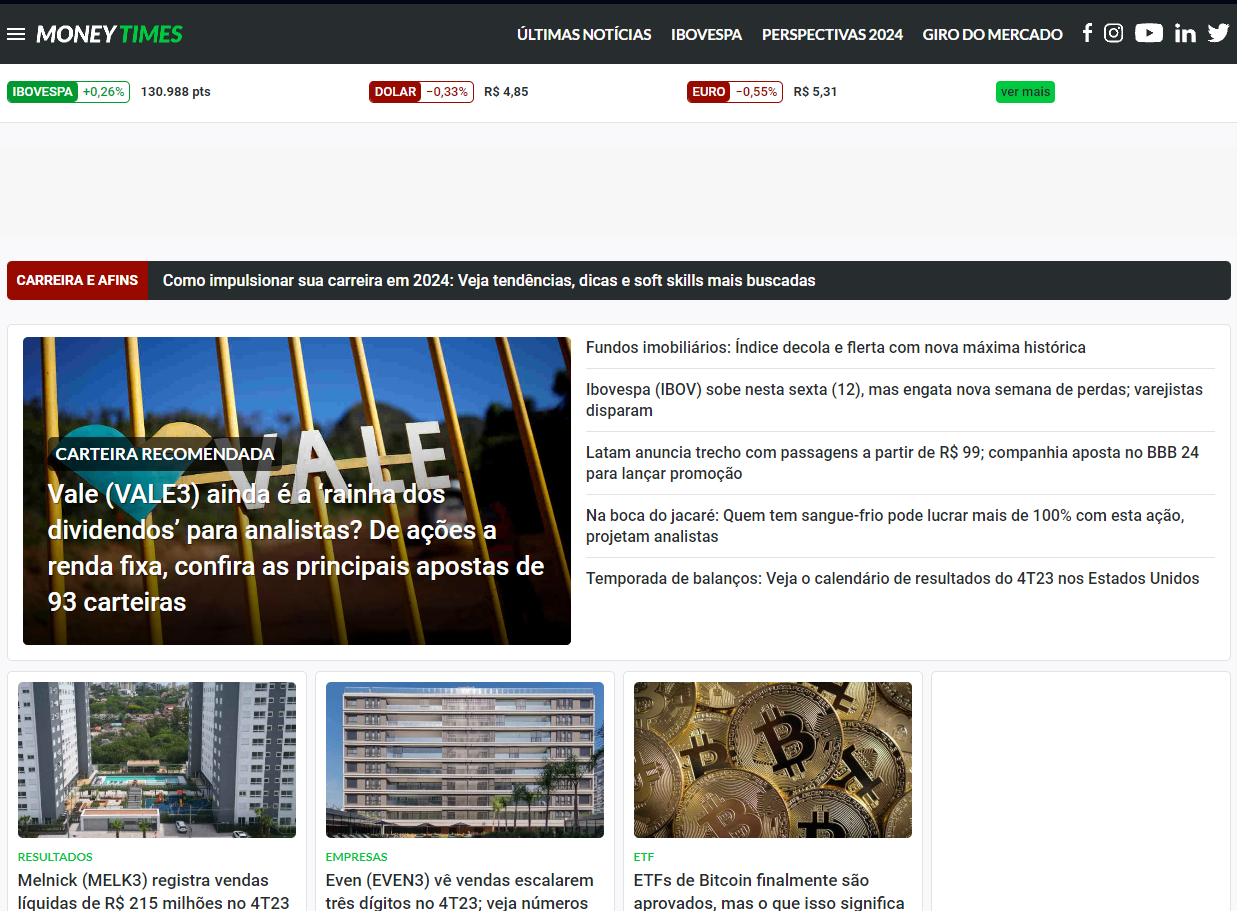Open the Melnick building article thumbnail

point(157,759)
